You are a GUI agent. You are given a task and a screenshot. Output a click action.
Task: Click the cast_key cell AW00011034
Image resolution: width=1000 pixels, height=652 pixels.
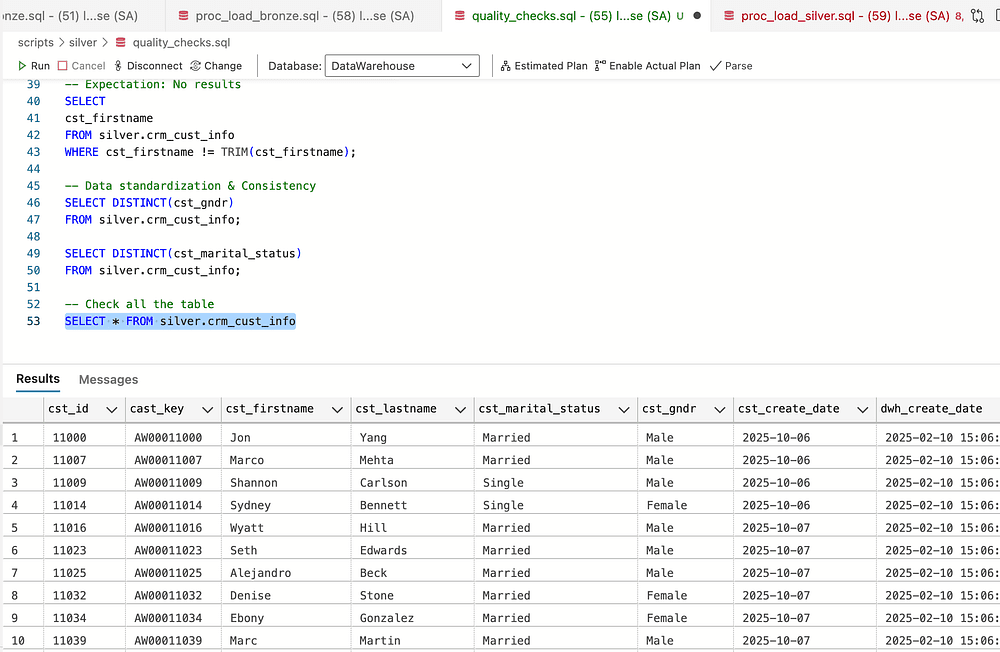pos(168,618)
